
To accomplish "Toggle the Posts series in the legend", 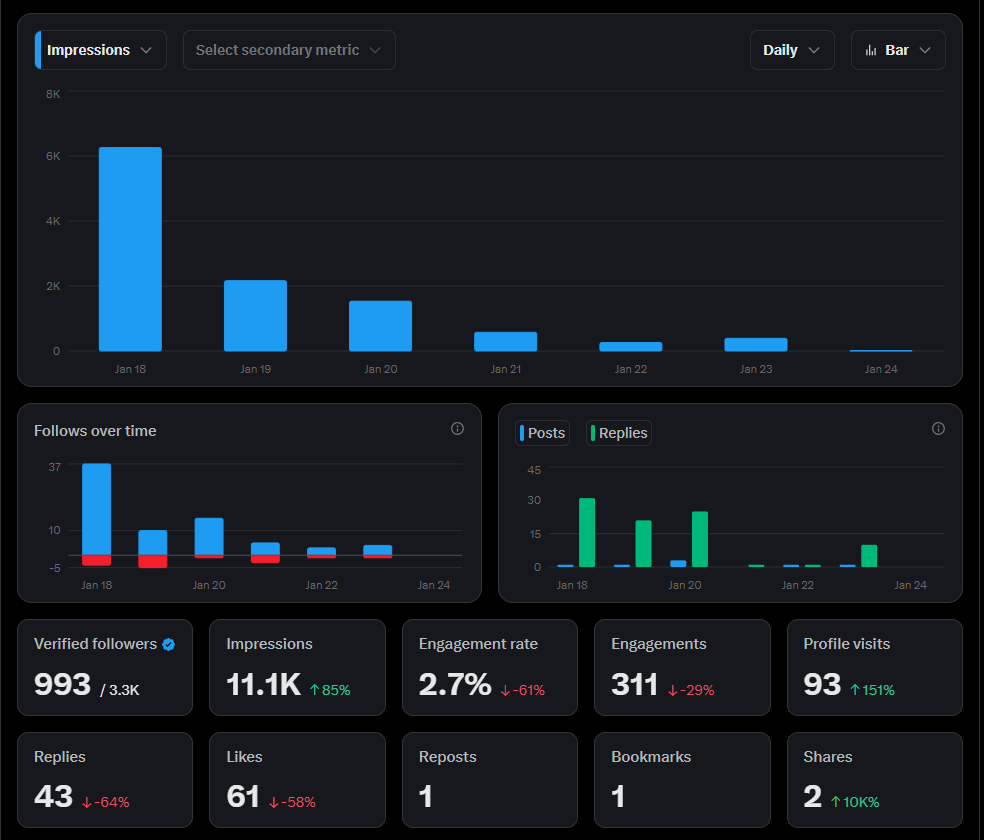I will click(542, 433).
